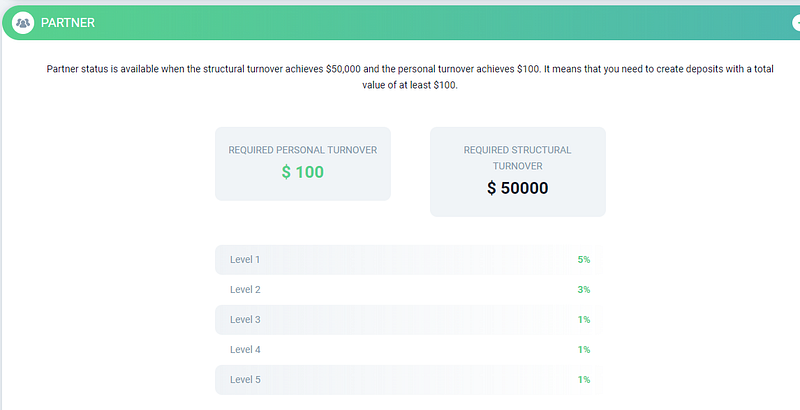Select the Required Personal Turnover card
This screenshot has width=800, height=410.
(302, 163)
